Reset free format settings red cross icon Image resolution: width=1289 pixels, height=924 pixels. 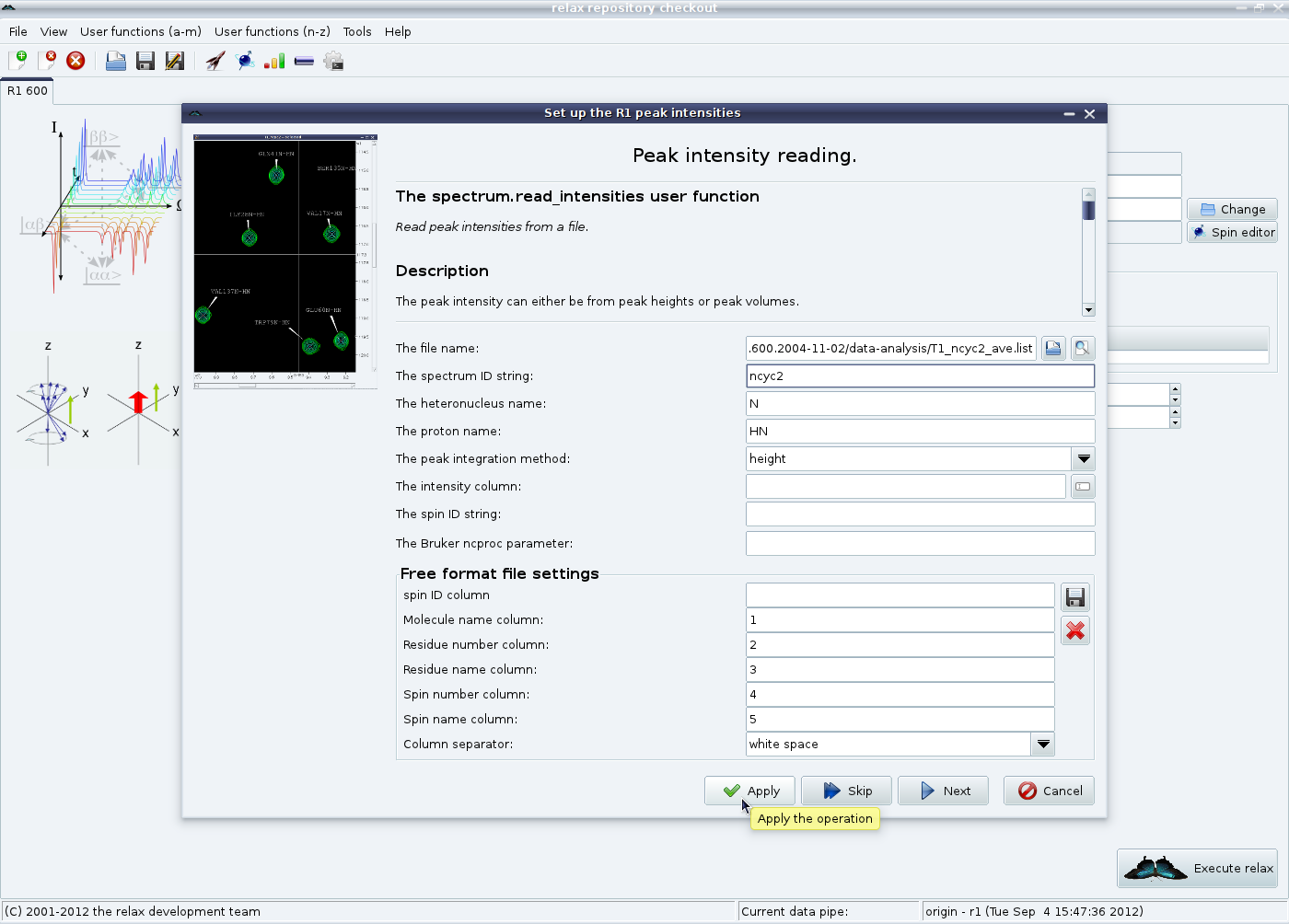coord(1074,630)
